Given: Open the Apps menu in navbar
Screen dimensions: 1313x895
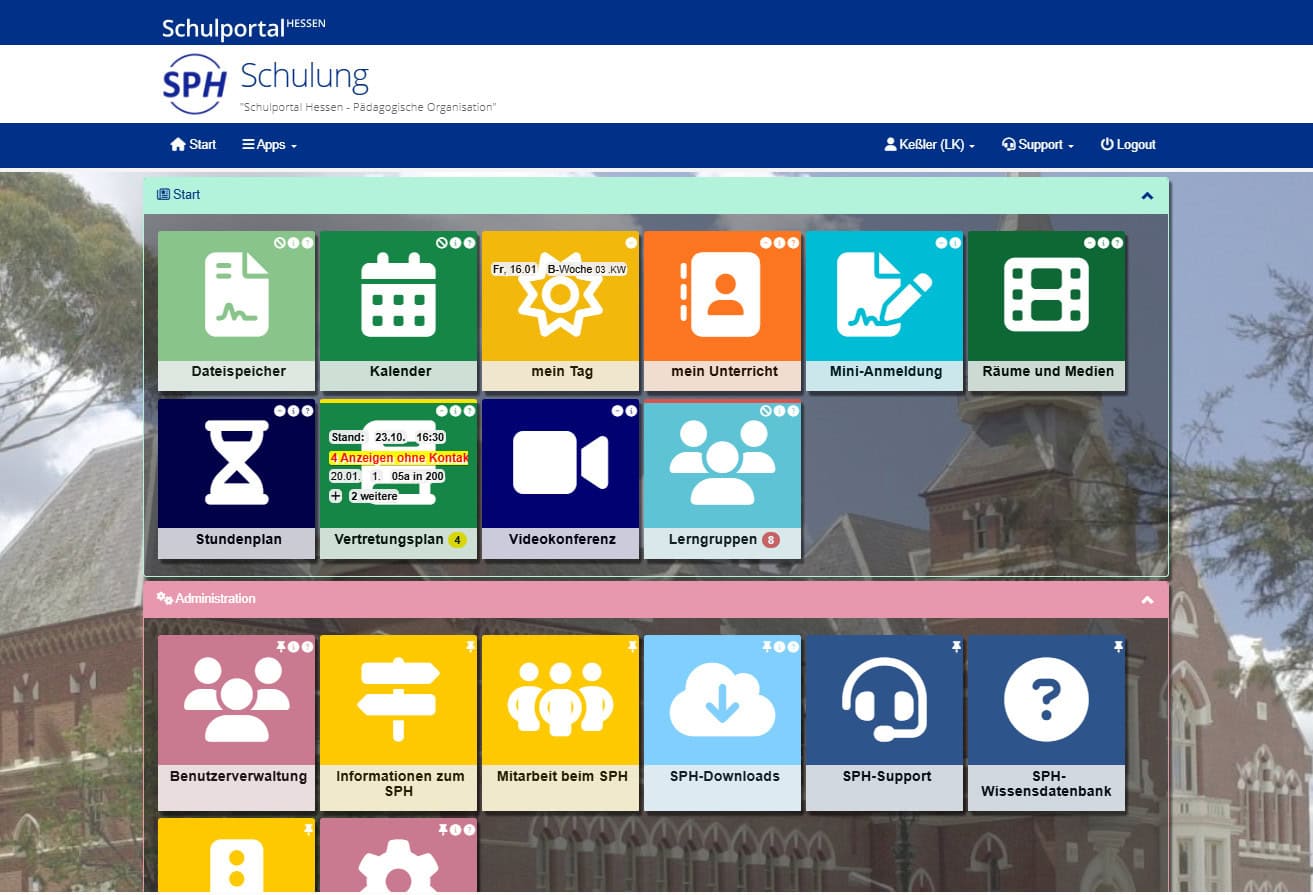Looking at the screenshot, I should [270, 145].
